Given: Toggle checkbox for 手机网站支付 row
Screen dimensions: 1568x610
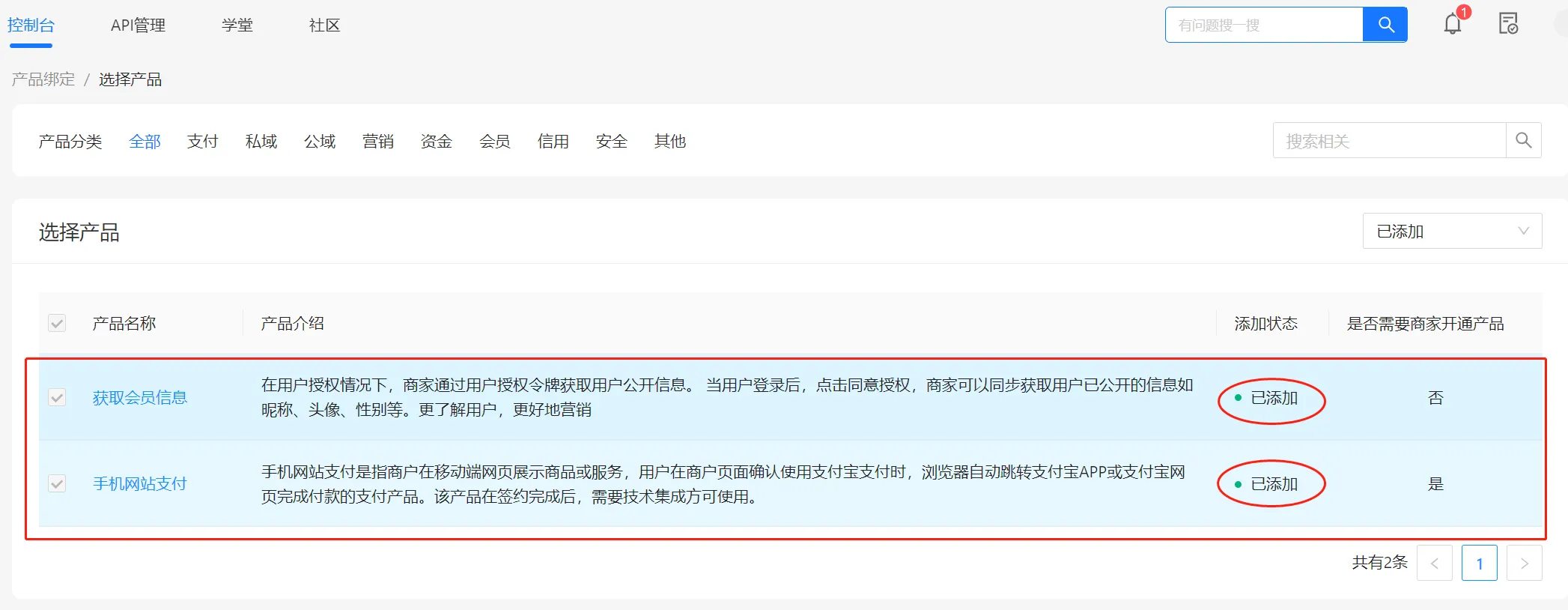Looking at the screenshot, I should click(57, 483).
